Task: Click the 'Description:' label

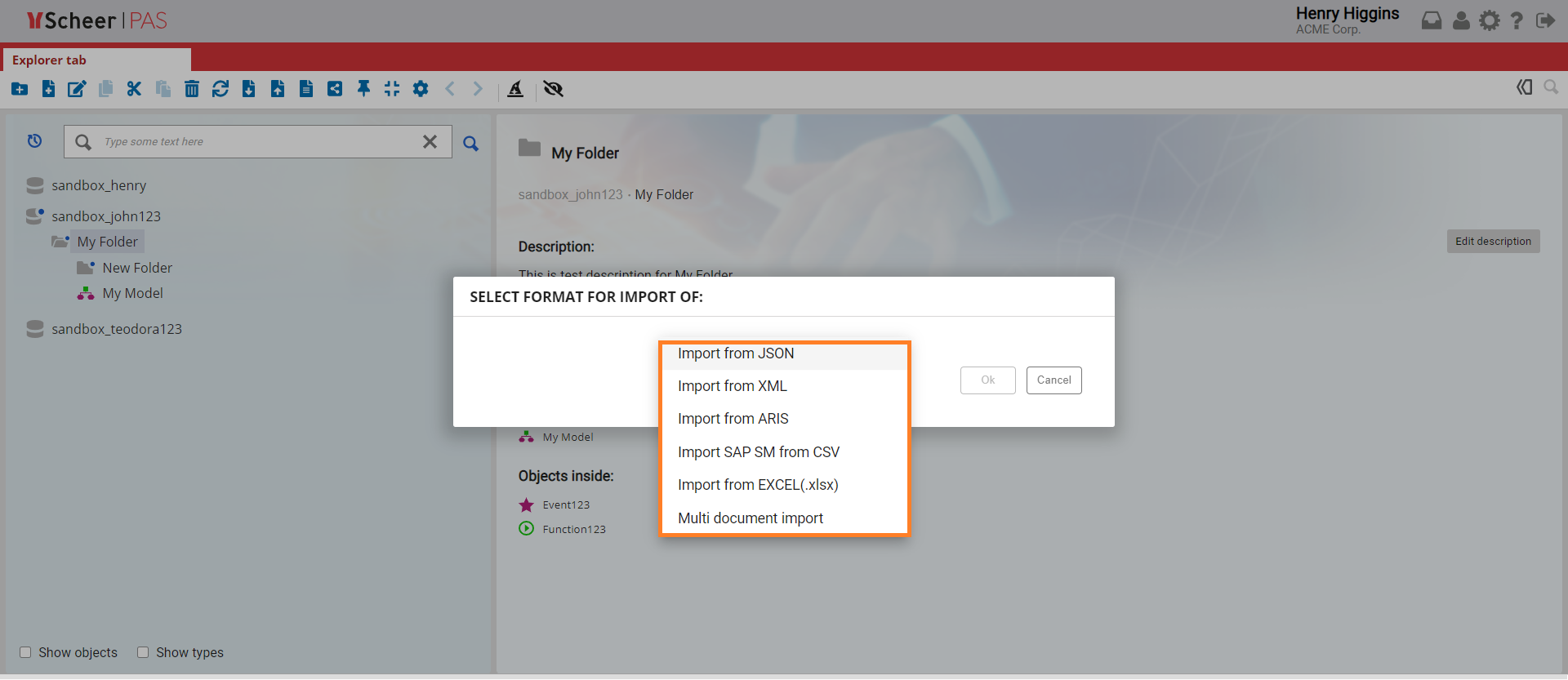Action: pyautogui.click(x=556, y=247)
